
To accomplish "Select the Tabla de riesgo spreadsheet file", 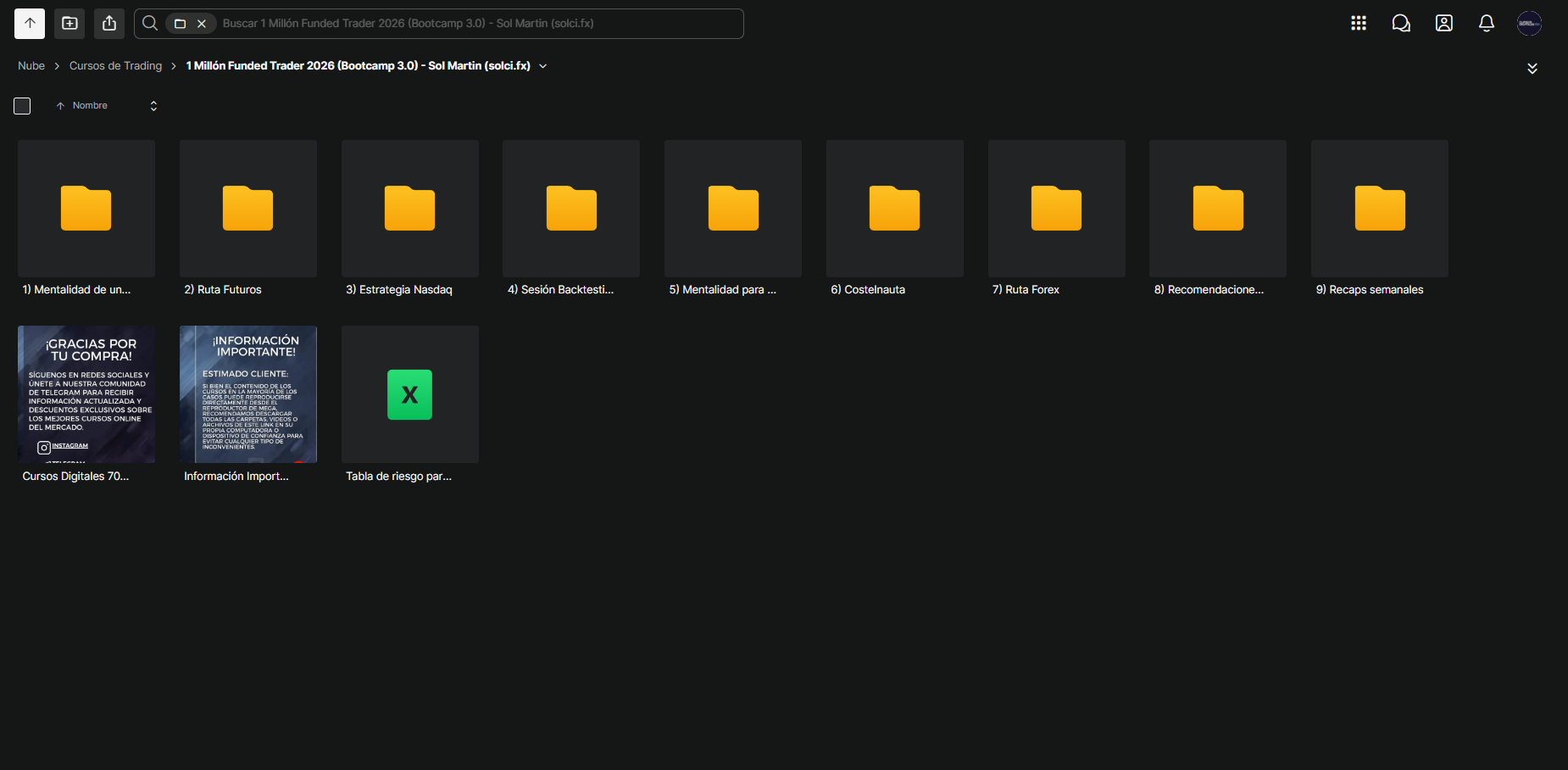I will pyautogui.click(x=410, y=394).
